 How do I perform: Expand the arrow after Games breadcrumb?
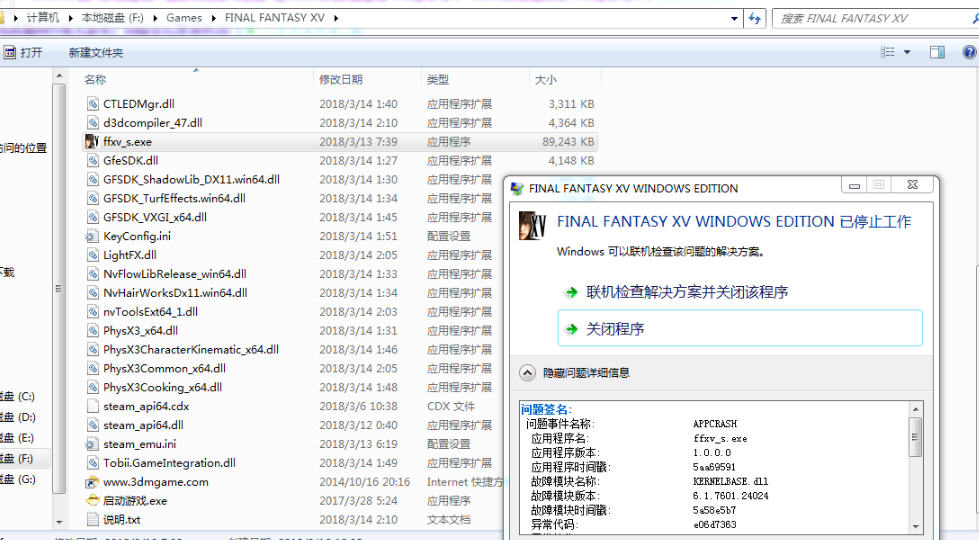tap(213, 18)
